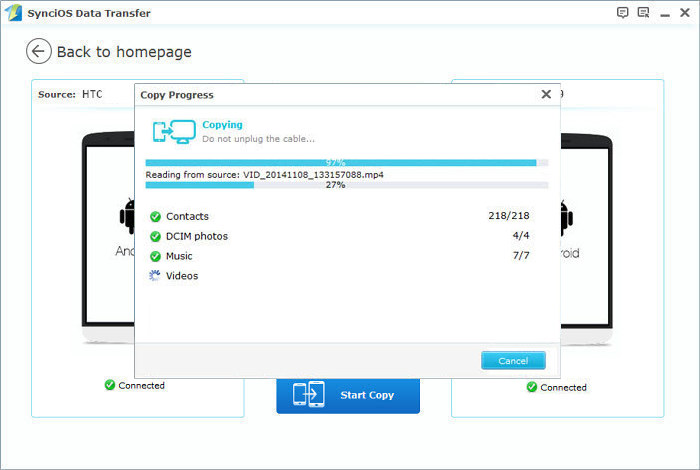Click the target device Connected status checkmark
The width and height of the screenshot is (700, 470).
[531, 387]
